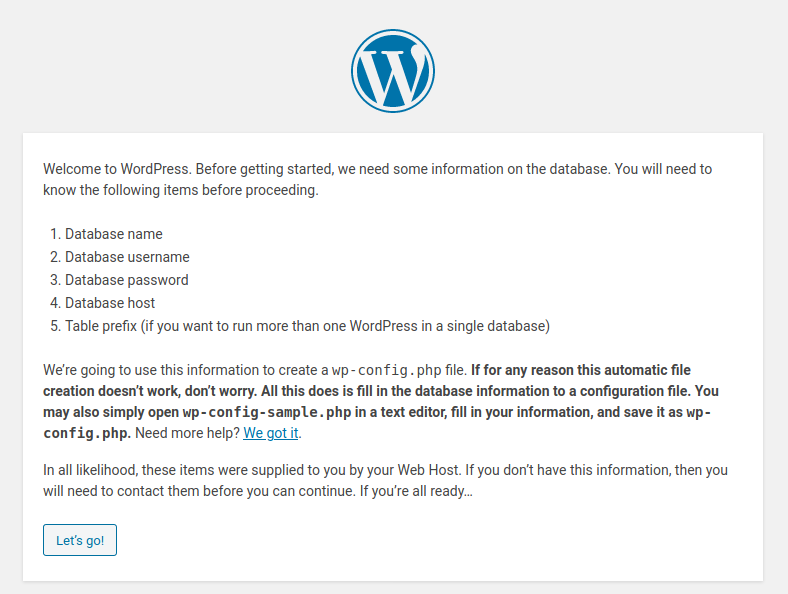Screen dimensions: 788x594
Task: Click the "In all likelihood" paragraph
Action: pos(385,480)
